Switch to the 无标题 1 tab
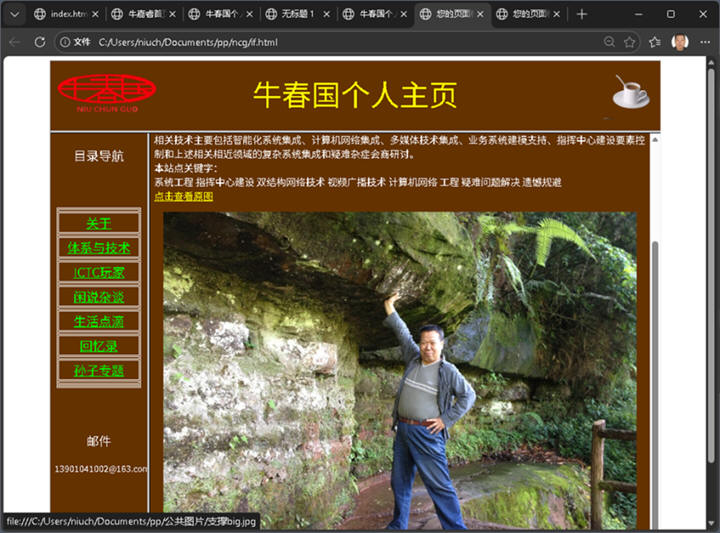 (x=297, y=14)
